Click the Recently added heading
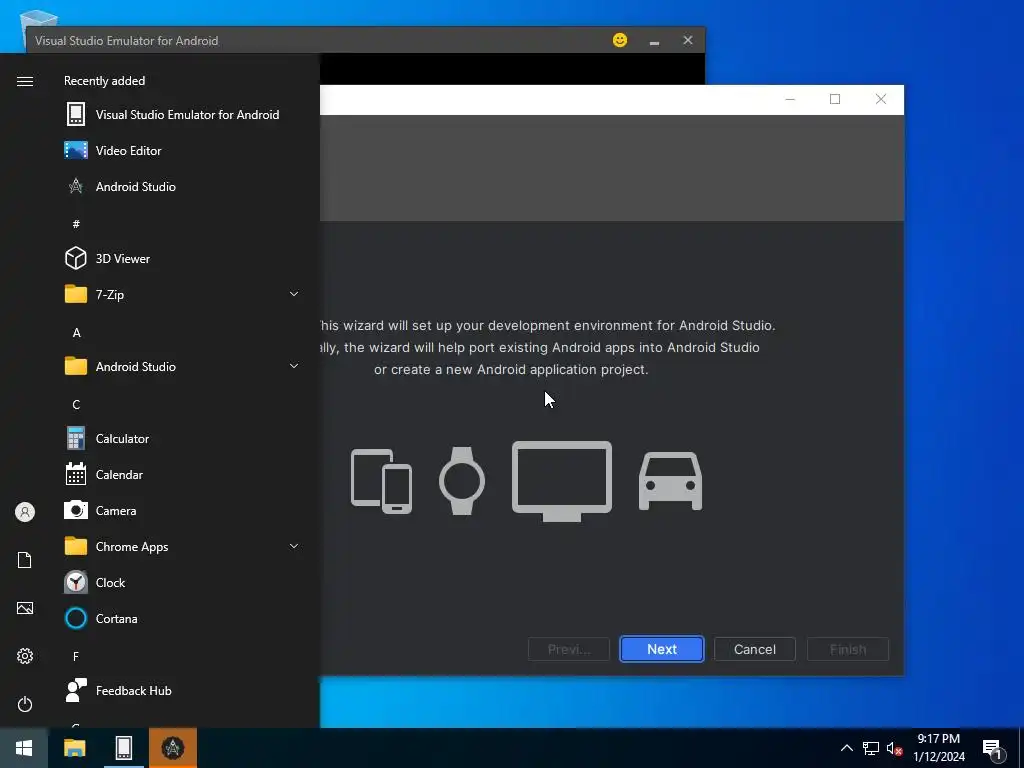Viewport: 1024px width, 768px height. [104, 81]
